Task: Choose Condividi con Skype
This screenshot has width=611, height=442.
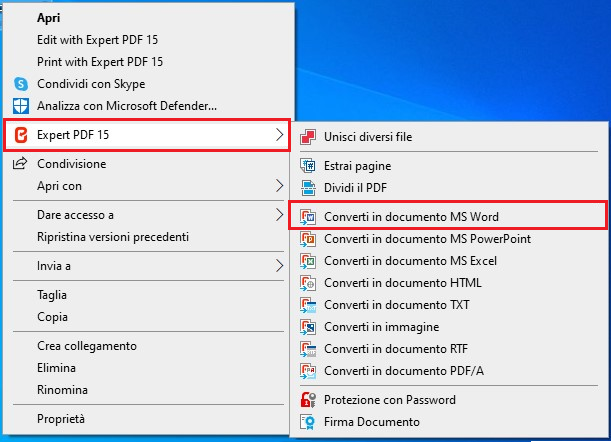Action: tap(148, 84)
